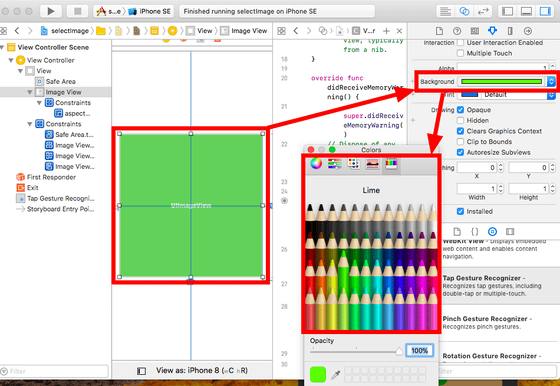Show the Code Snippet library
This screenshot has height=386, width=560.
tap(475, 232)
